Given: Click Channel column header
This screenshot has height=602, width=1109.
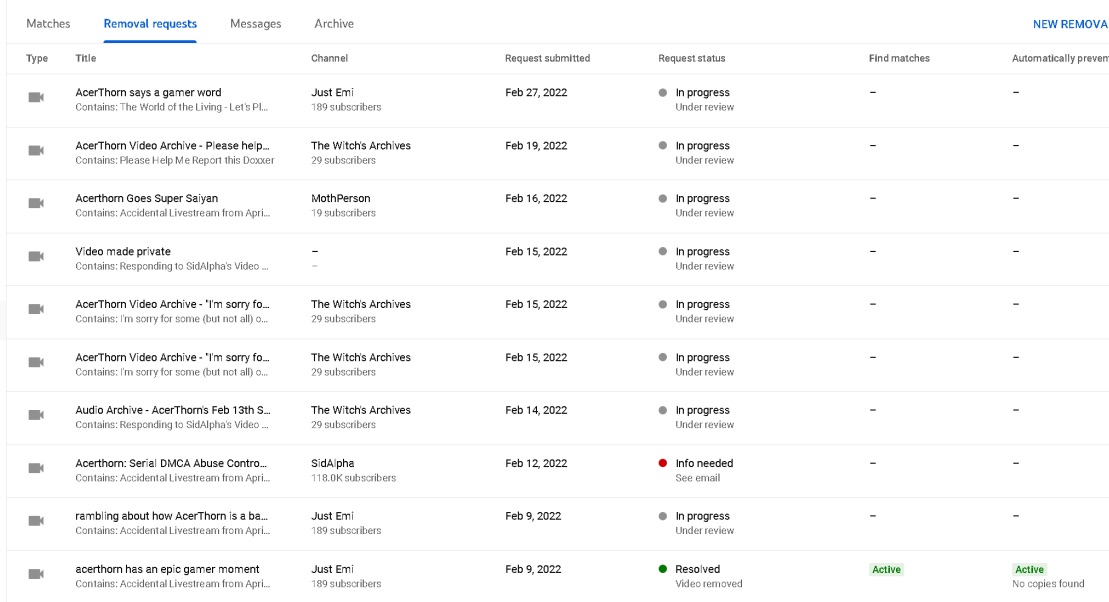Looking at the screenshot, I should click(330, 58).
